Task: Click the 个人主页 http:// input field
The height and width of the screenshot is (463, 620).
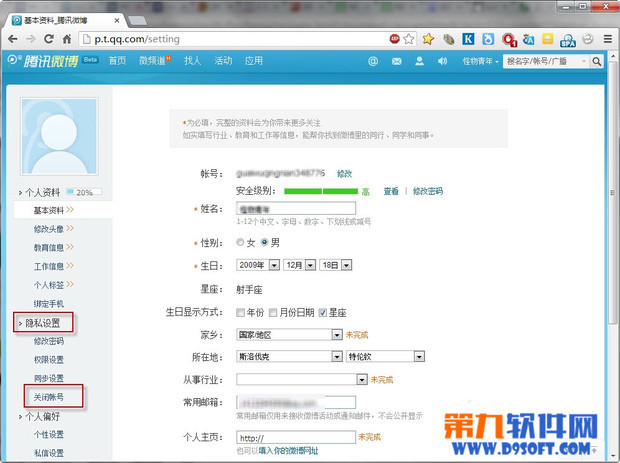Action: coord(296,437)
